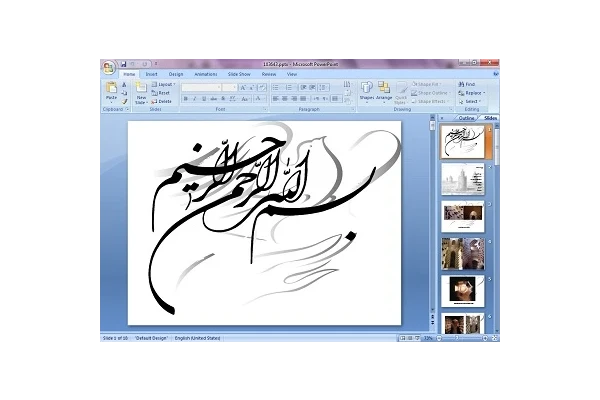The width and height of the screenshot is (600, 400).
Task: Click the Align Text Left icon
Action: 276,99
